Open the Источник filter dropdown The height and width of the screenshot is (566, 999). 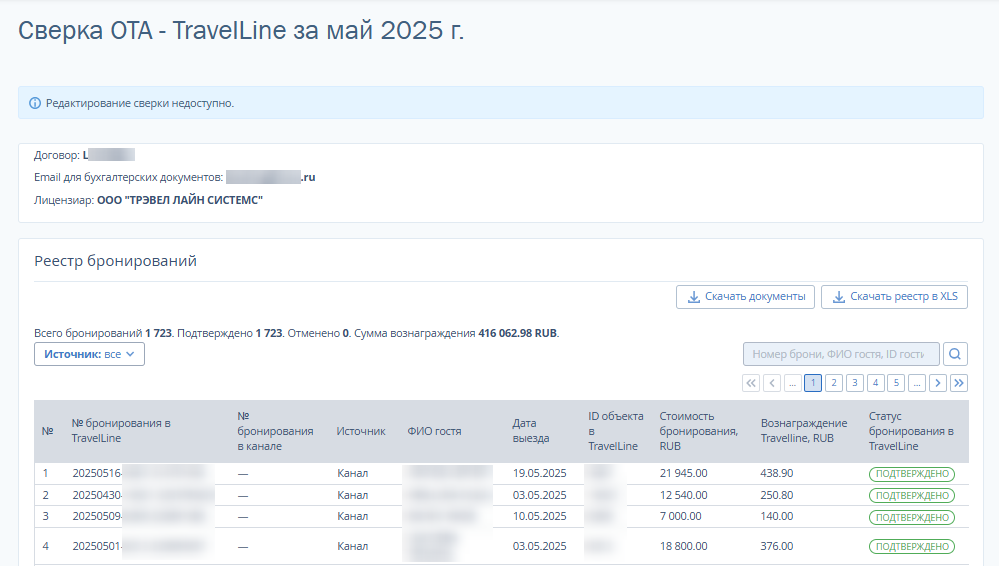coord(89,354)
